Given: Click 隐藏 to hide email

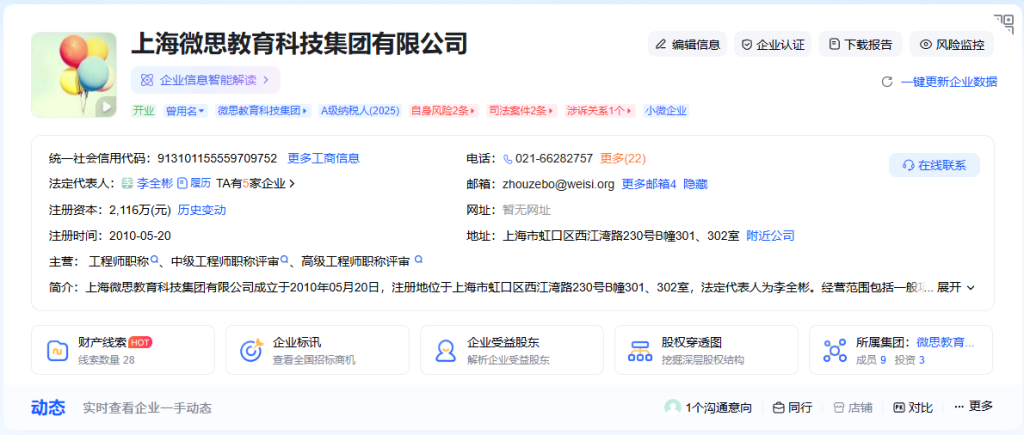Looking at the screenshot, I should 696,184.
